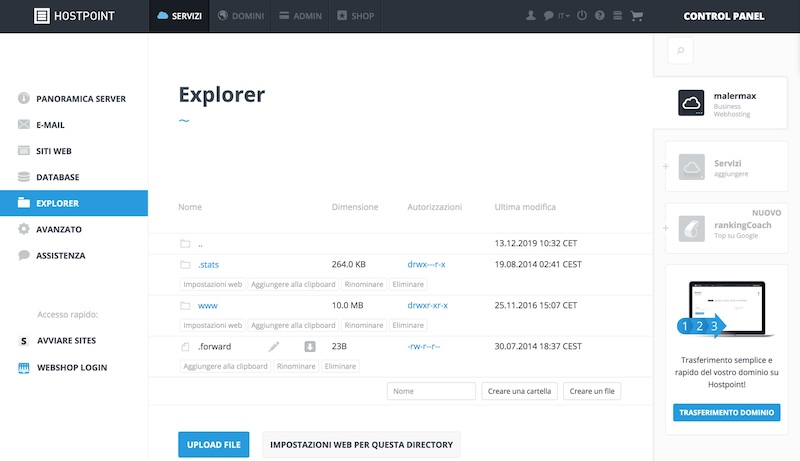The width and height of the screenshot is (800, 461).
Task: Click the server list icon in header
Action: (617, 15)
